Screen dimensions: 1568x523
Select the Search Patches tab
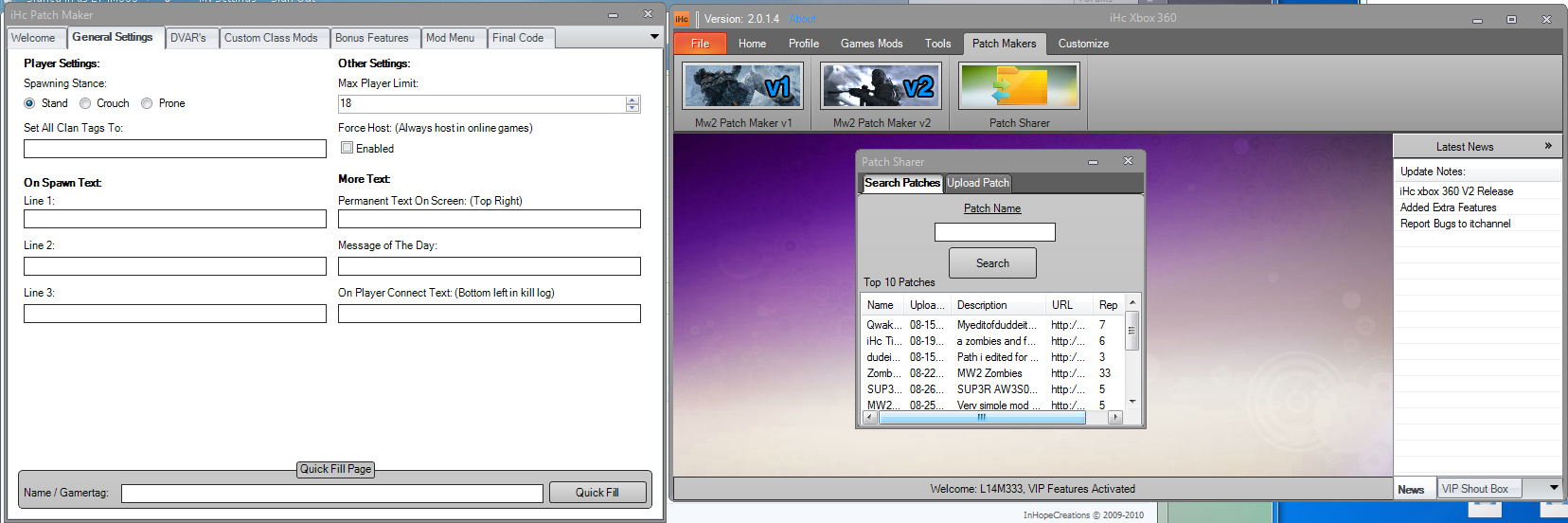[x=902, y=183]
